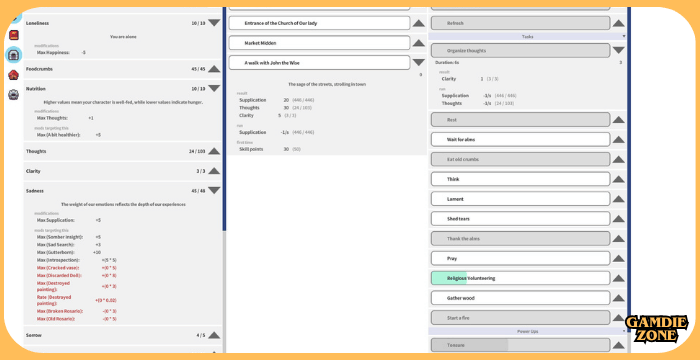Go to Entrance of the Church of Our Lady
This screenshot has width=700, height=360.
(x=319, y=23)
